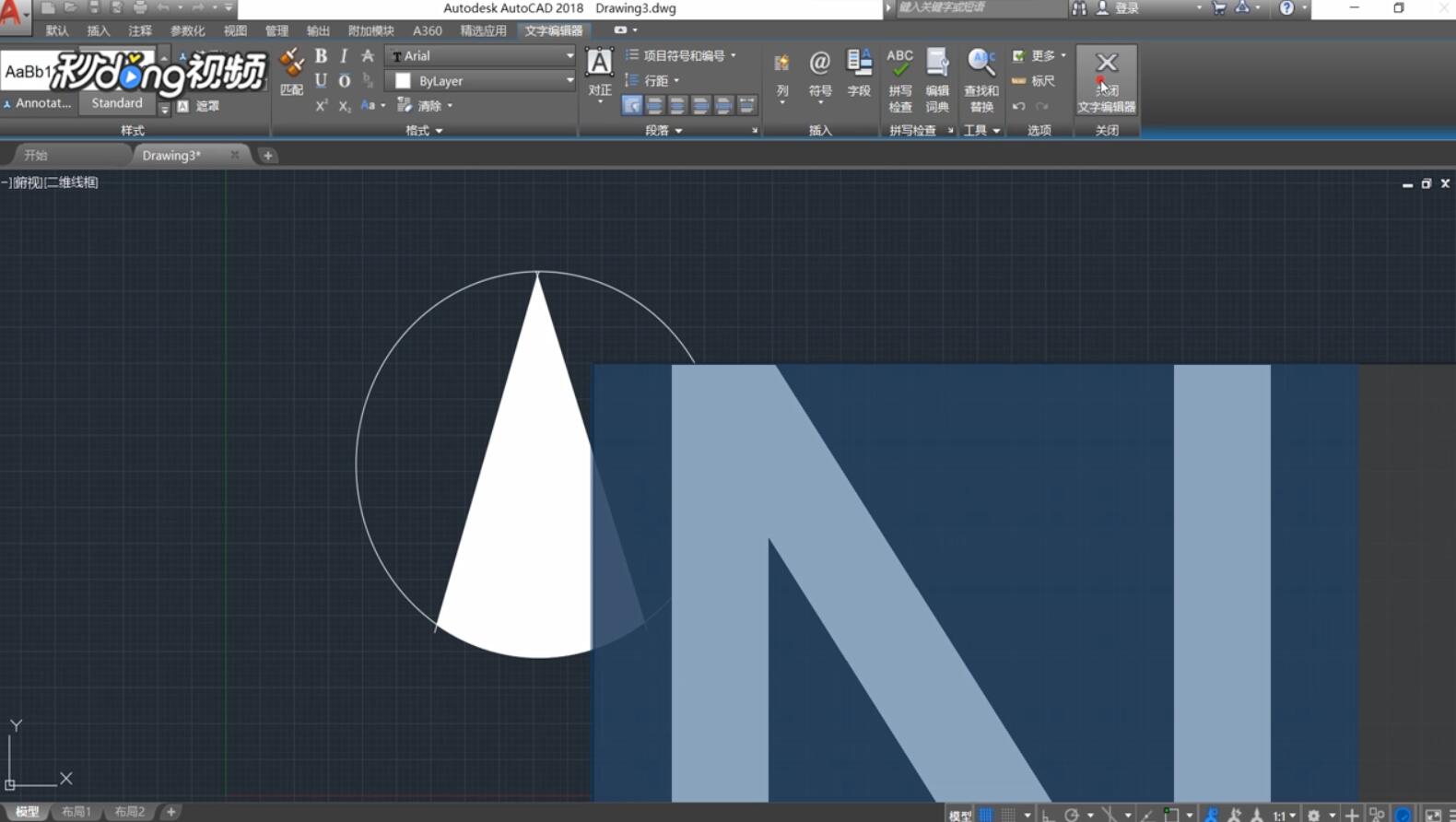This screenshot has height=822, width=1456.
Task: Toggle grid display in status bar
Action: coord(986,815)
